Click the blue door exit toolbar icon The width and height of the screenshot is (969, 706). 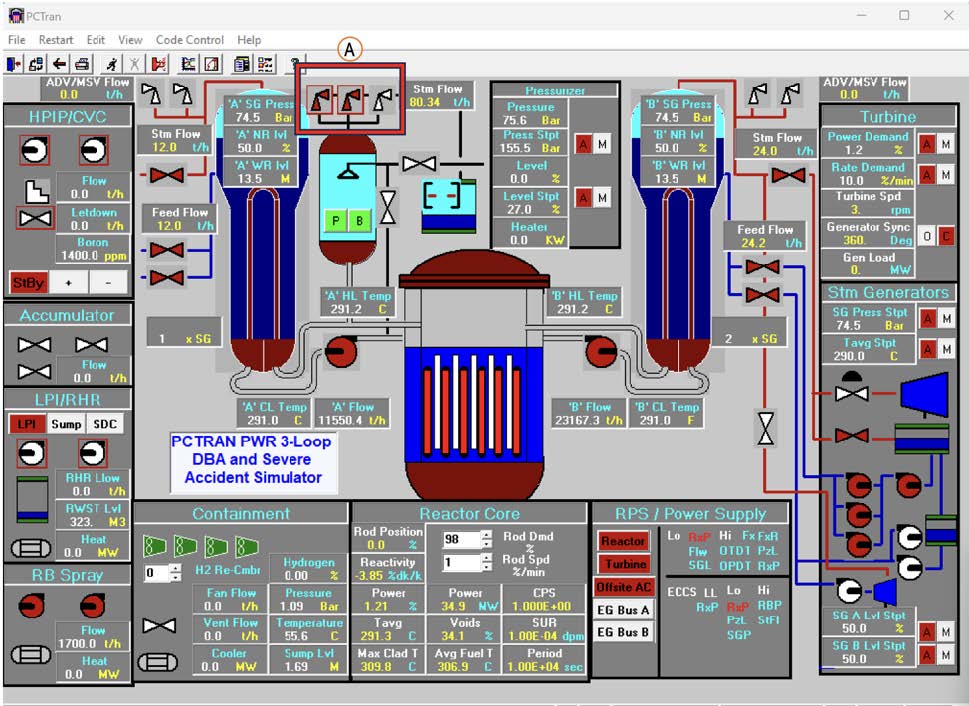14,64
